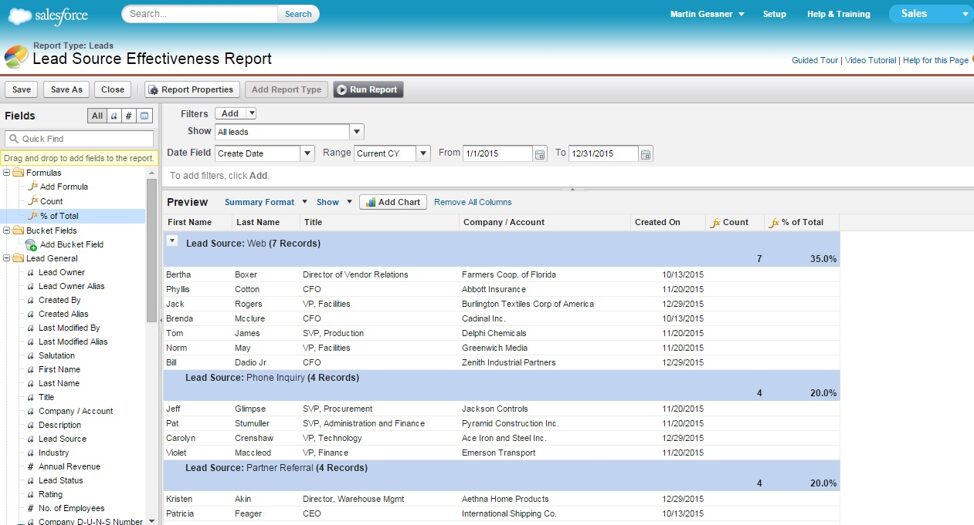Viewport: 974px width, 525px height.
Task: Open the Date Field Create Date dropdown
Action: click(307, 153)
